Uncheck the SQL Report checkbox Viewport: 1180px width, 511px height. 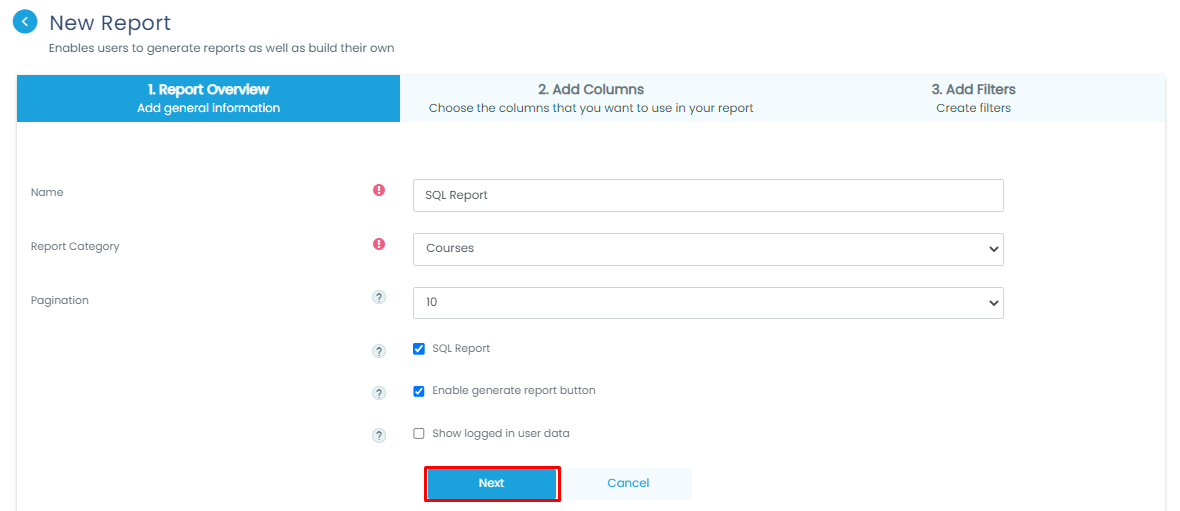click(x=419, y=349)
